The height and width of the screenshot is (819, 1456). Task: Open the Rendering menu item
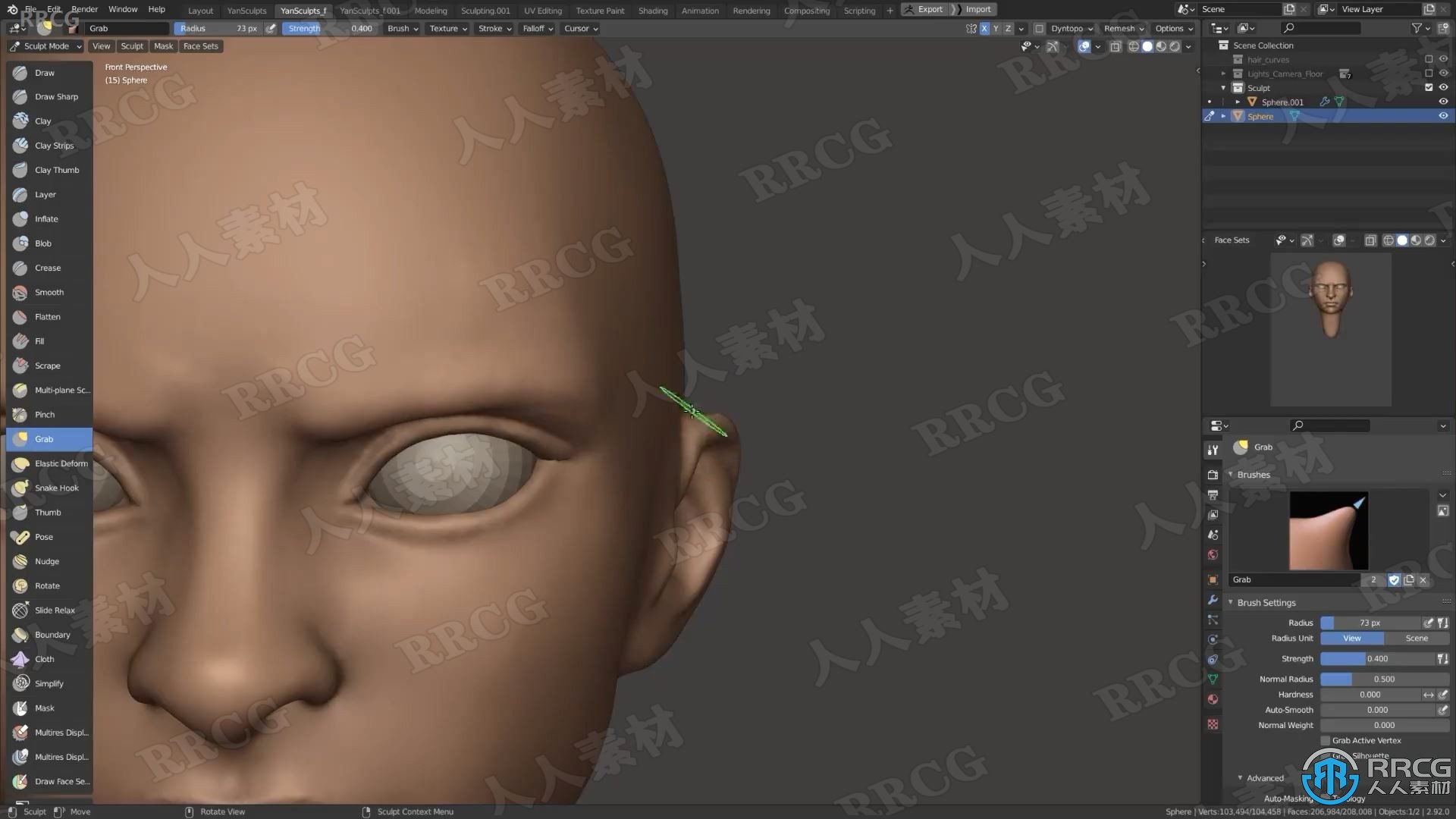pos(750,9)
